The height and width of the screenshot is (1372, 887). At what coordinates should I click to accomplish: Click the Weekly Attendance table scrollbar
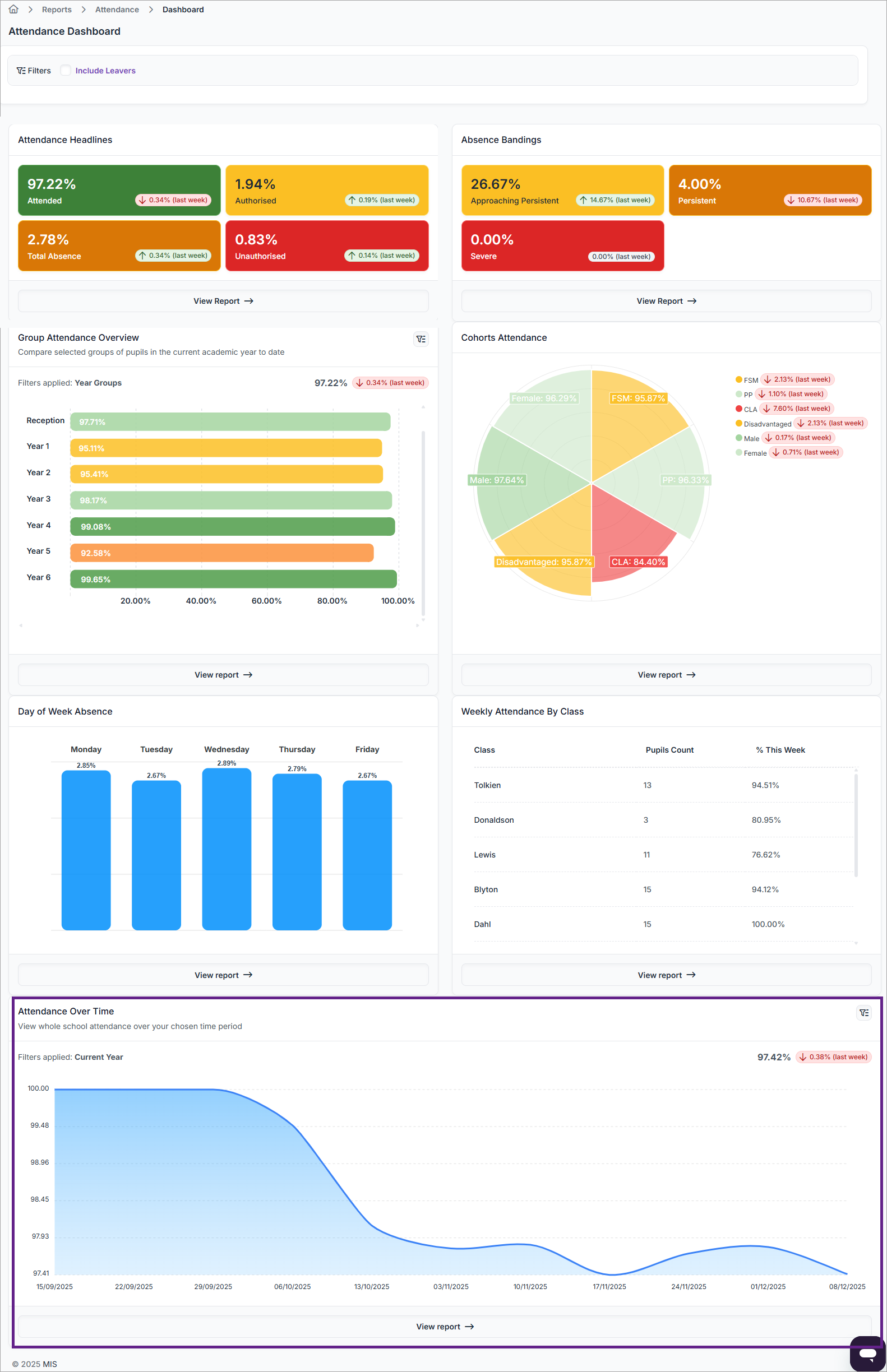pyautogui.click(x=856, y=825)
